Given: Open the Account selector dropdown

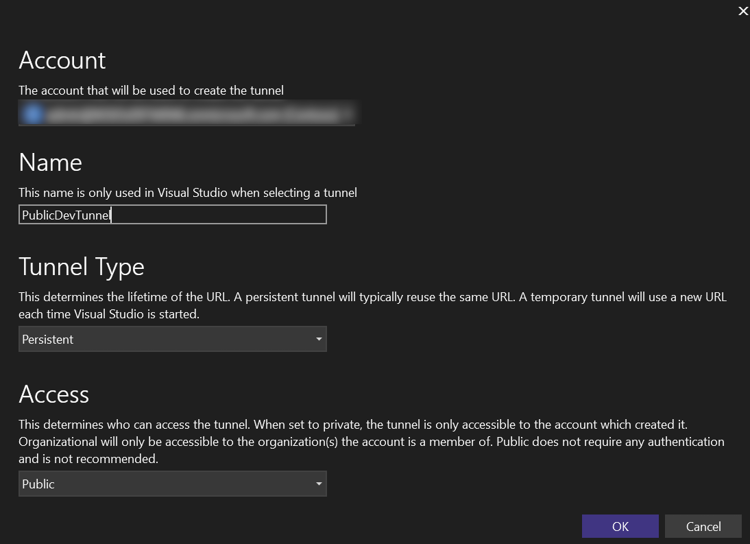Looking at the screenshot, I should tap(187, 114).
